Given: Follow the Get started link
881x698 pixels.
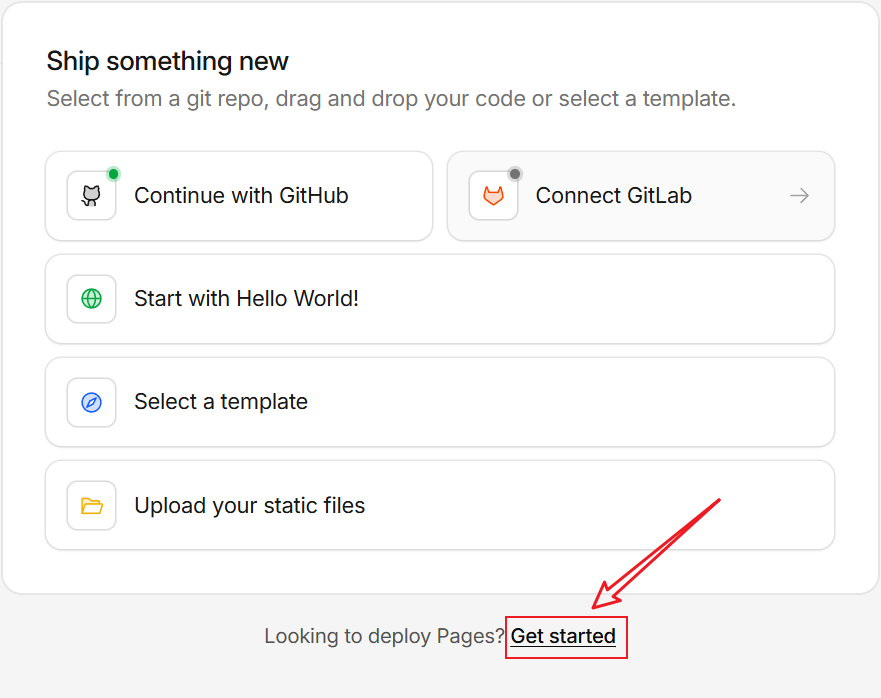Looking at the screenshot, I should coord(563,637).
